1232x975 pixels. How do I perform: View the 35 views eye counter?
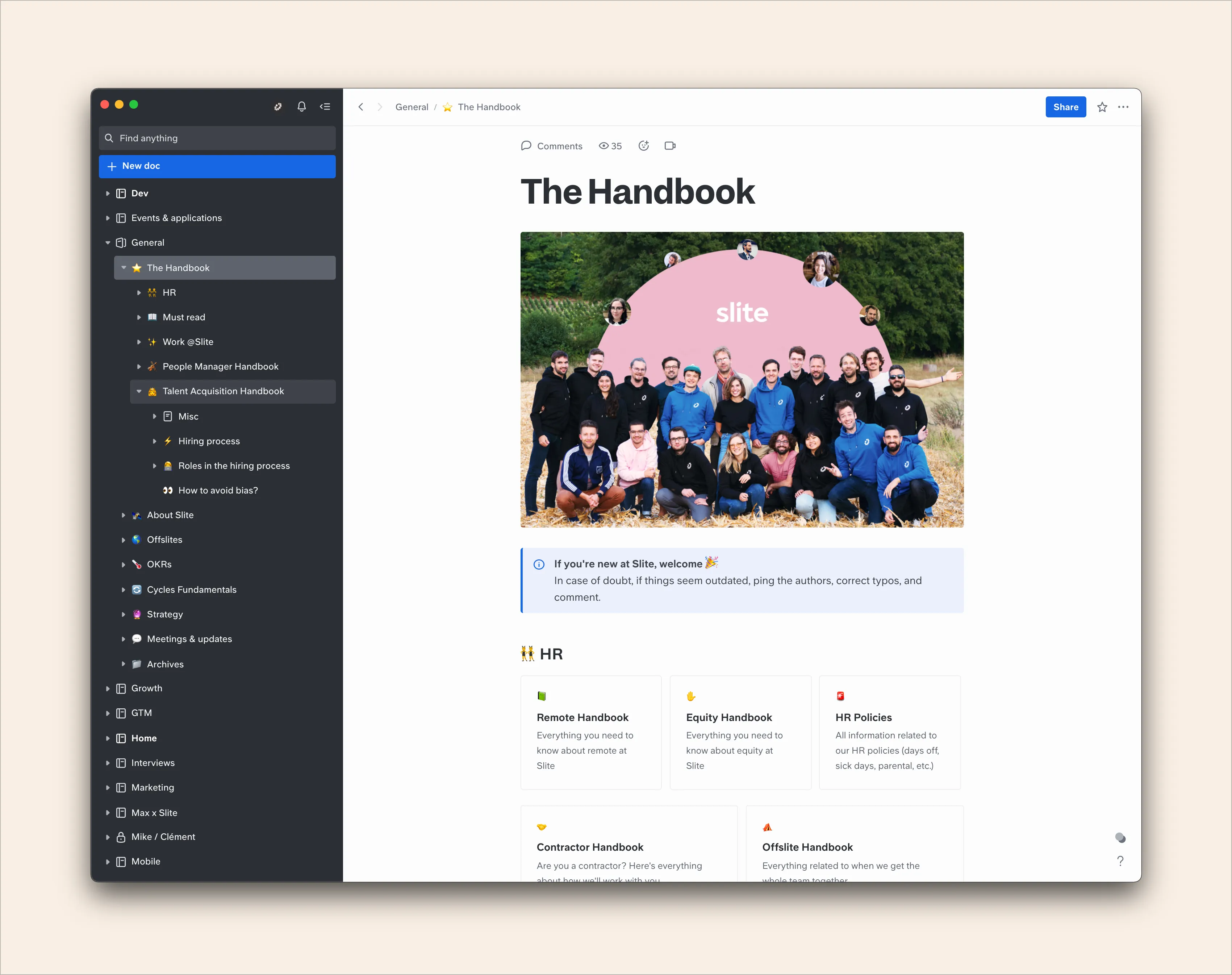point(610,146)
